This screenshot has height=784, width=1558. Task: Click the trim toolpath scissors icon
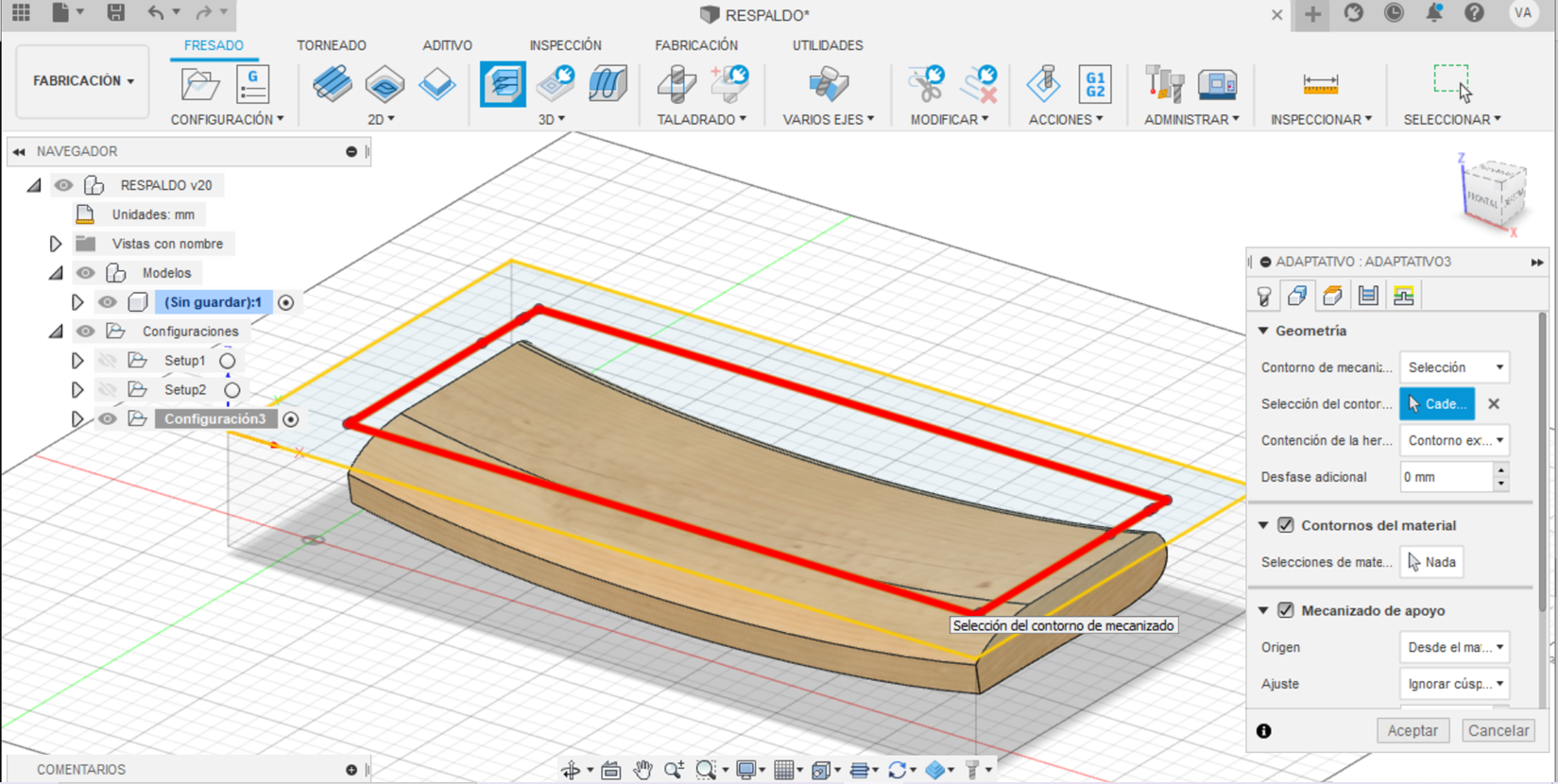[x=926, y=85]
